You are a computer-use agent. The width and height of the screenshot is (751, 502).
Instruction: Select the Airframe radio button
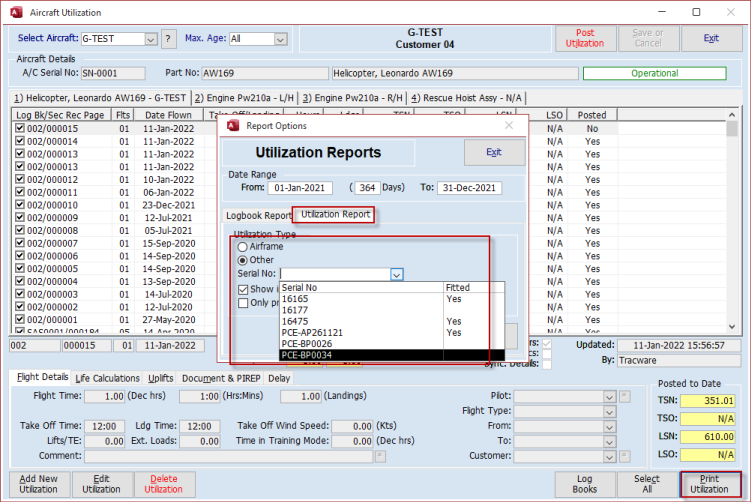[243, 247]
